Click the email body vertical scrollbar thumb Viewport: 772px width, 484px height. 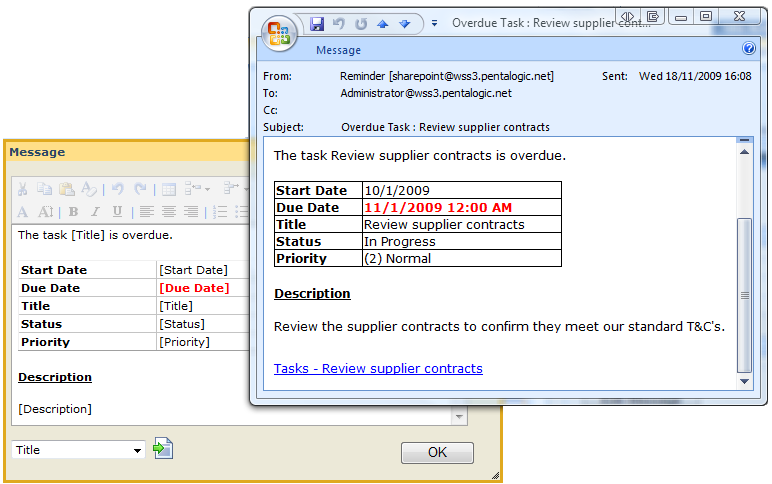tap(744, 295)
